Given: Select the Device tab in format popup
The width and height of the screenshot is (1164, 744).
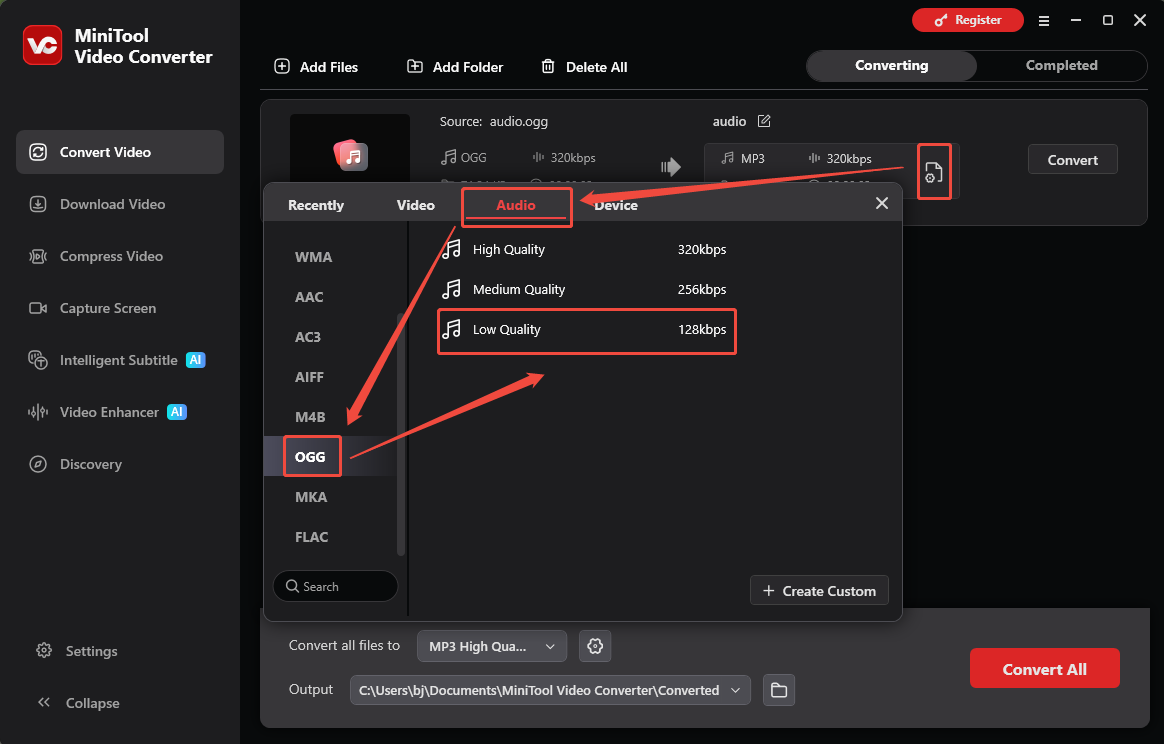Looking at the screenshot, I should pos(616,206).
